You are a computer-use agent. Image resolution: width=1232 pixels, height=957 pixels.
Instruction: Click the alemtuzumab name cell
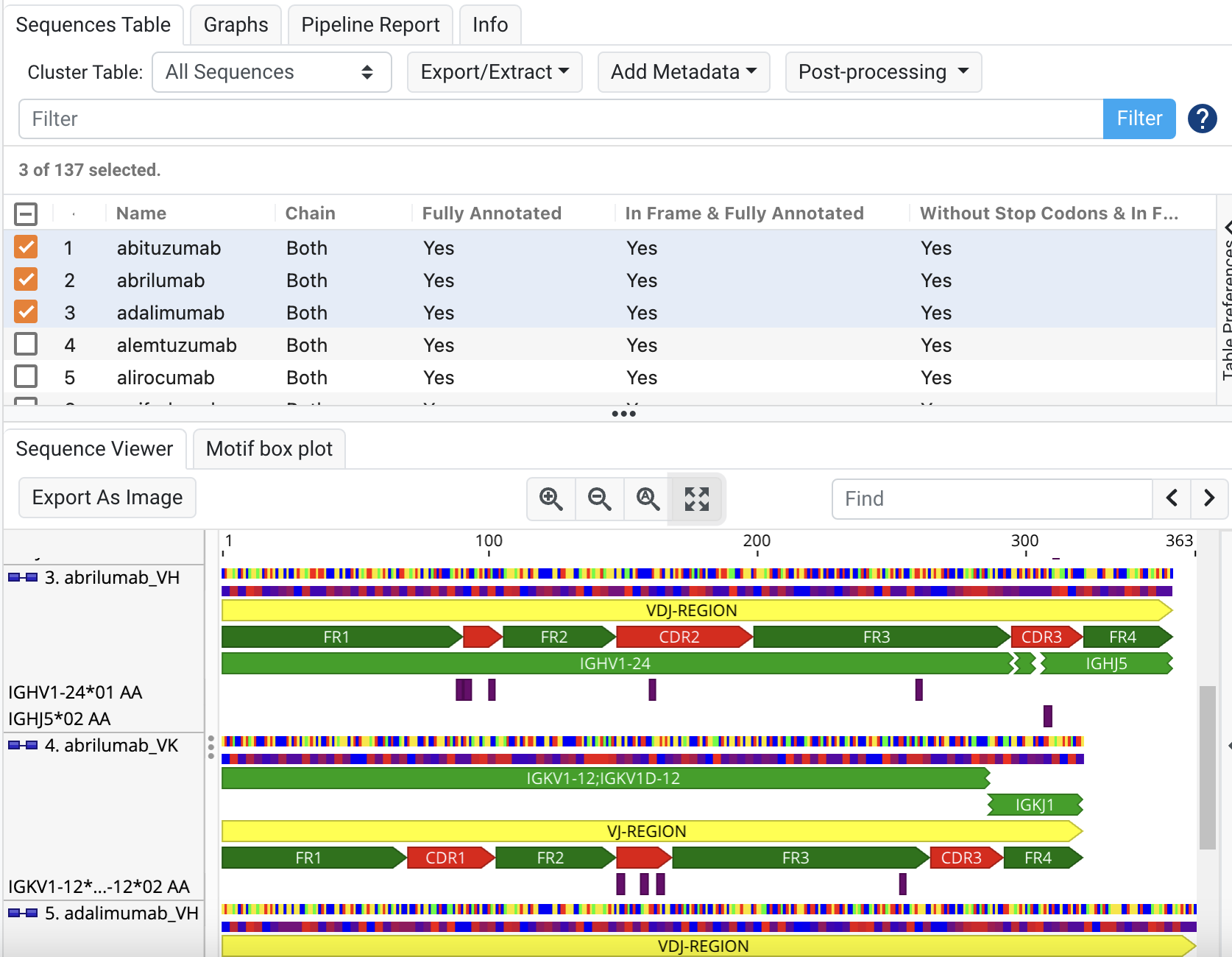pyautogui.click(x=177, y=345)
